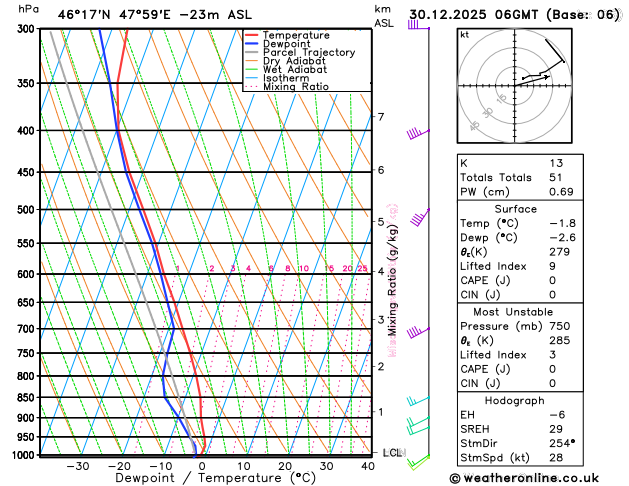Click the purple wind barb at 700 hPa
This screenshot has height=486, width=629.
point(418,332)
